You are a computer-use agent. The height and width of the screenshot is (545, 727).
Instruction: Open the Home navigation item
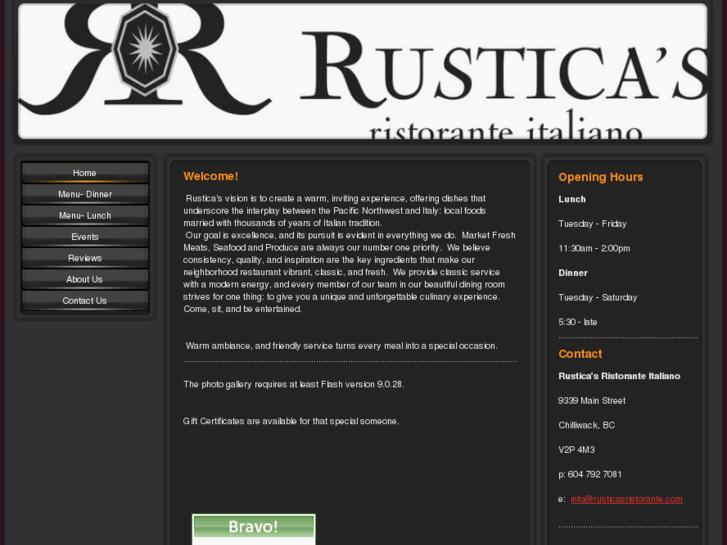click(85, 173)
